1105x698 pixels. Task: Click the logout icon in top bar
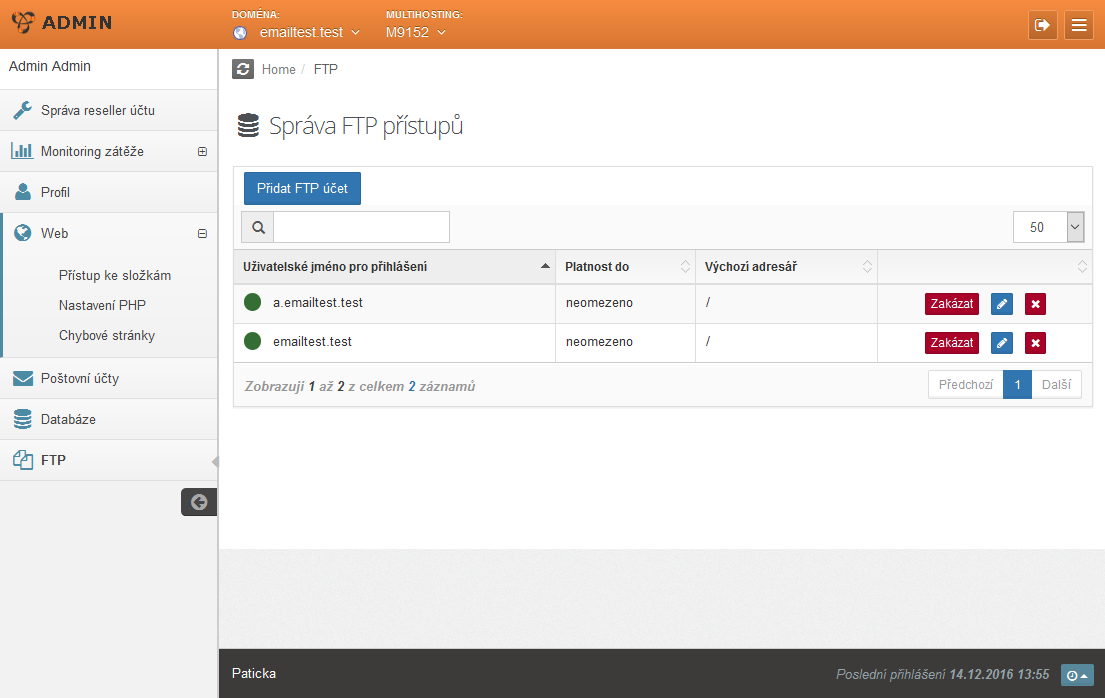[1042, 25]
